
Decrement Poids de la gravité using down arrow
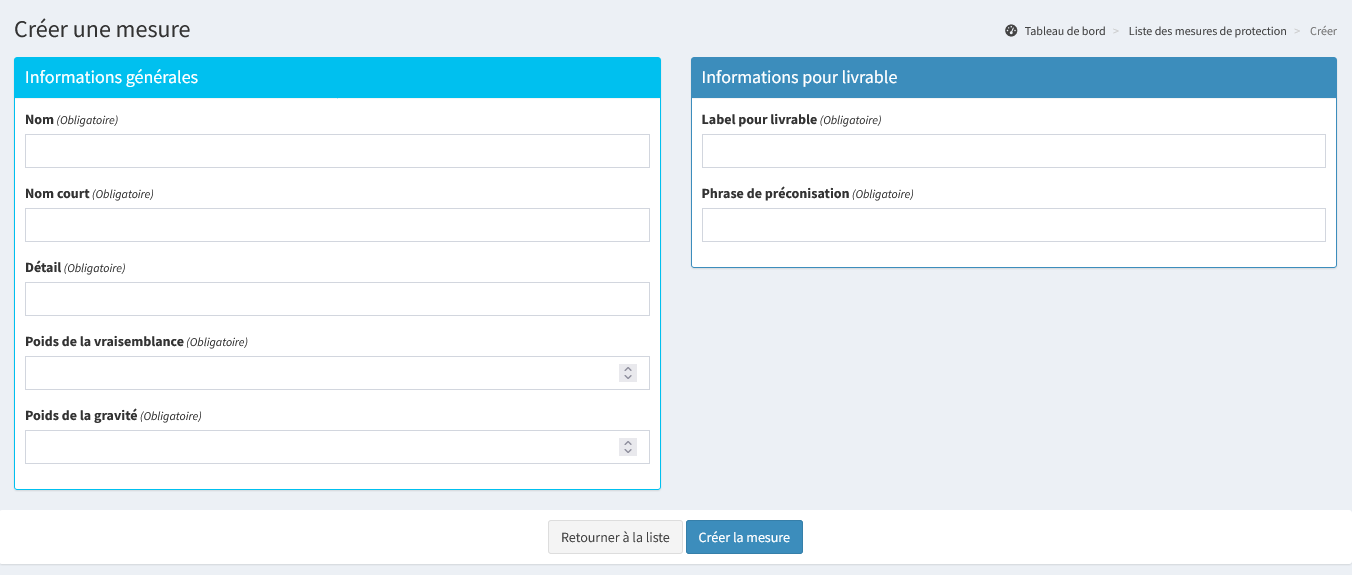point(628,452)
